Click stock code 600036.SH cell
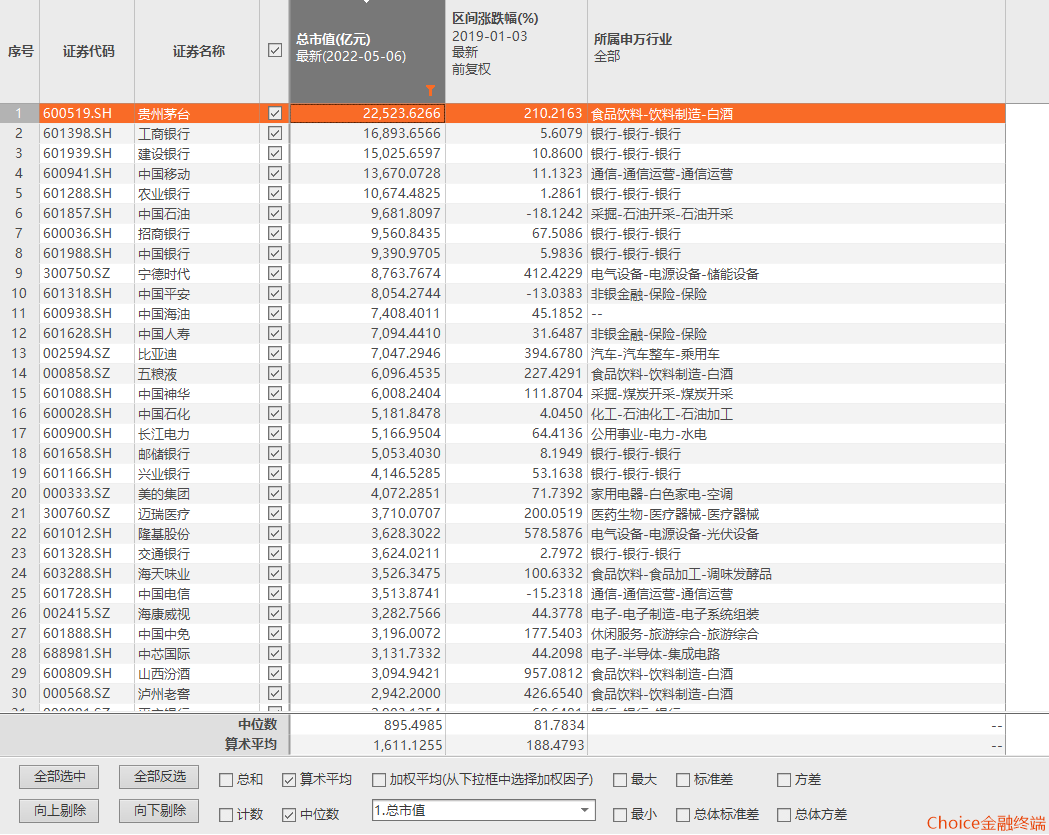This screenshot has height=835, width=1049. [x=78, y=234]
